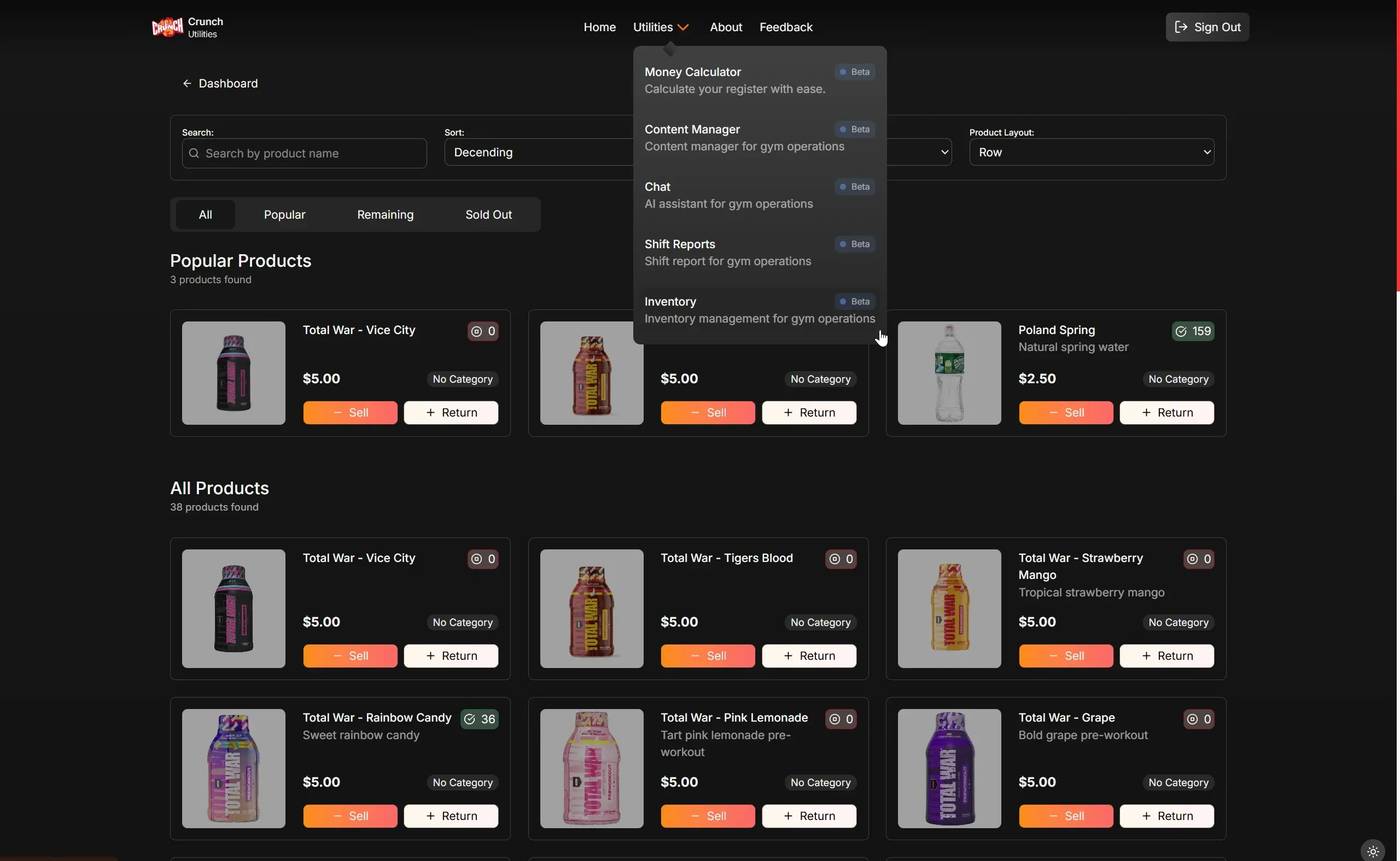This screenshot has height=861, width=1400.
Task: Click the Pink Lemonade zero stock badge
Action: [x=841, y=719]
